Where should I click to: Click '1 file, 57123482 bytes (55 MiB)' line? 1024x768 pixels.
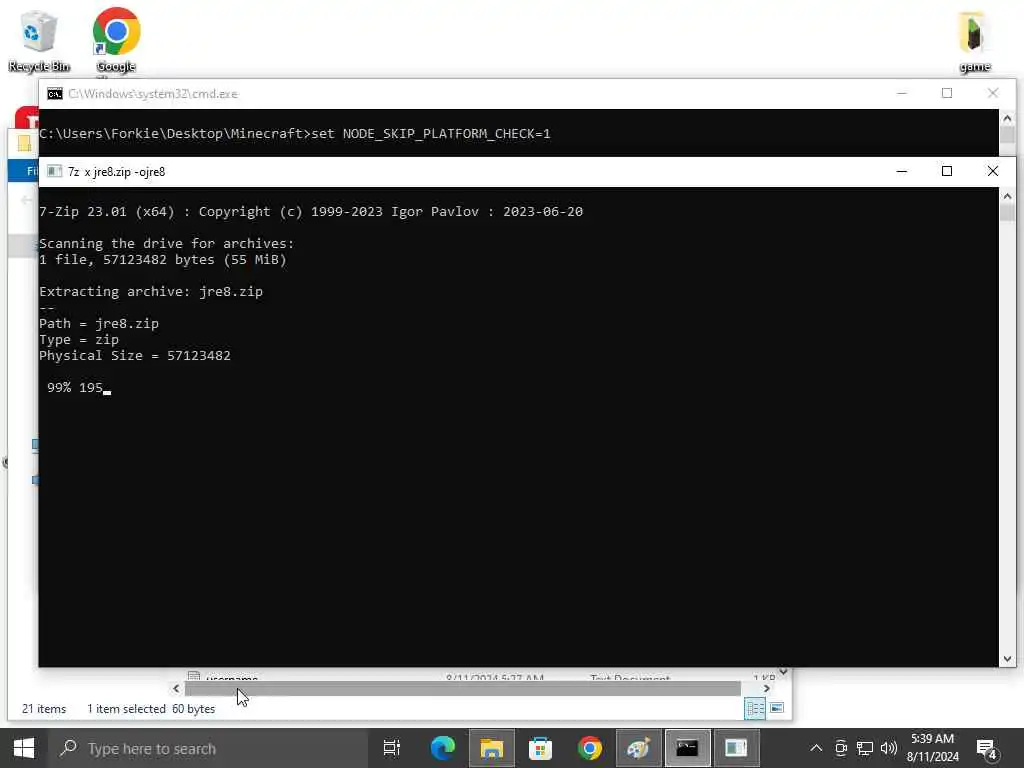click(163, 260)
